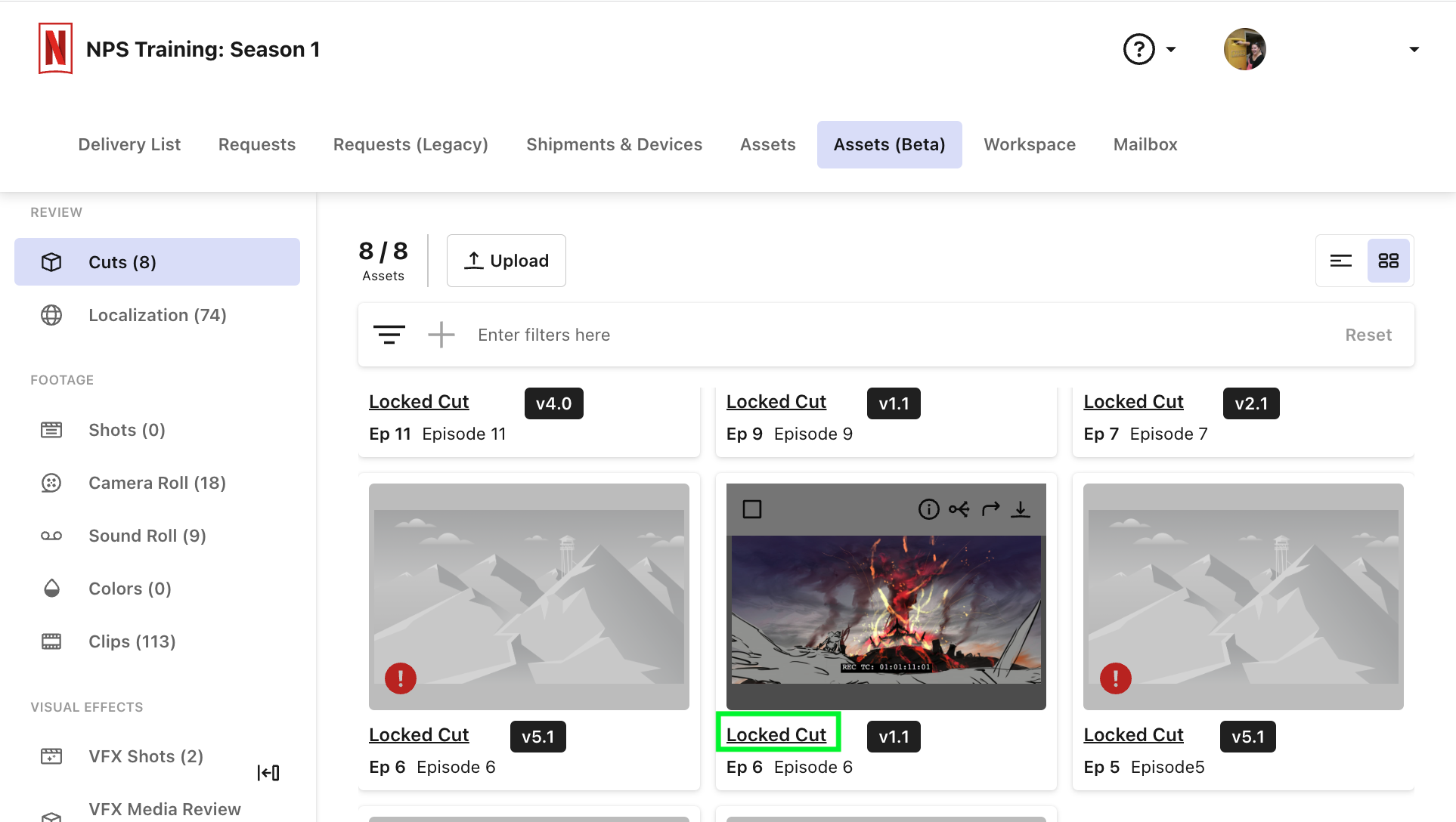
Task: Switch to the Delivery List tab
Action: (x=129, y=144)
